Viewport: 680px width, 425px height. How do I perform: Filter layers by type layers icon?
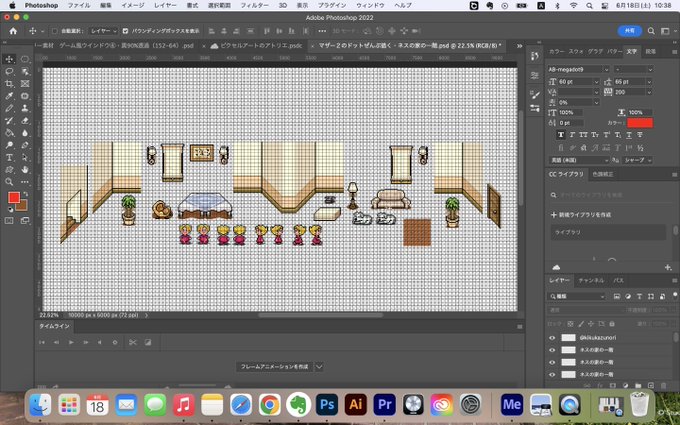tap(639, 296)
